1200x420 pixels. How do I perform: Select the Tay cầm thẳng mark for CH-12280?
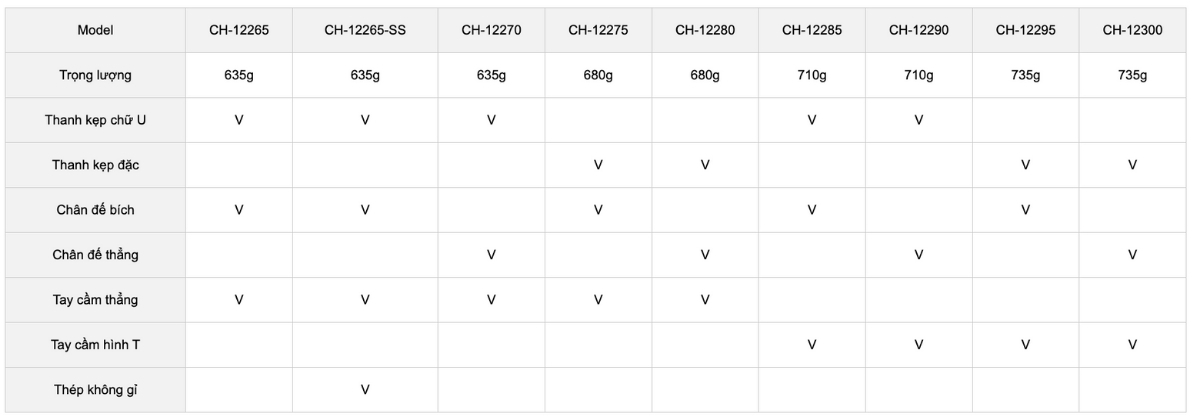[x=705, y=300]
